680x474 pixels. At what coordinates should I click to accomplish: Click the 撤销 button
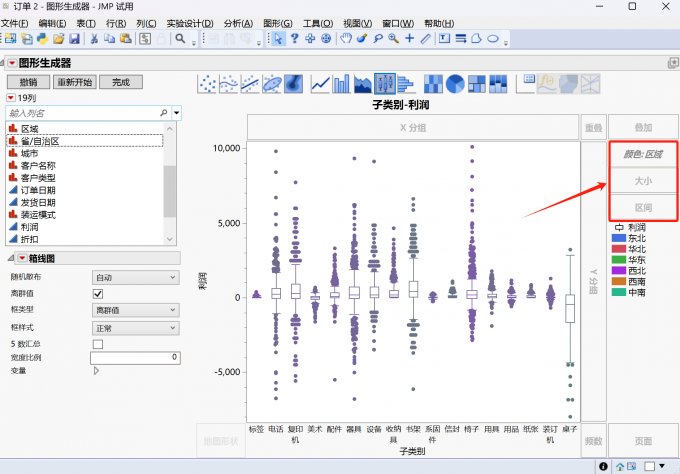29,82
